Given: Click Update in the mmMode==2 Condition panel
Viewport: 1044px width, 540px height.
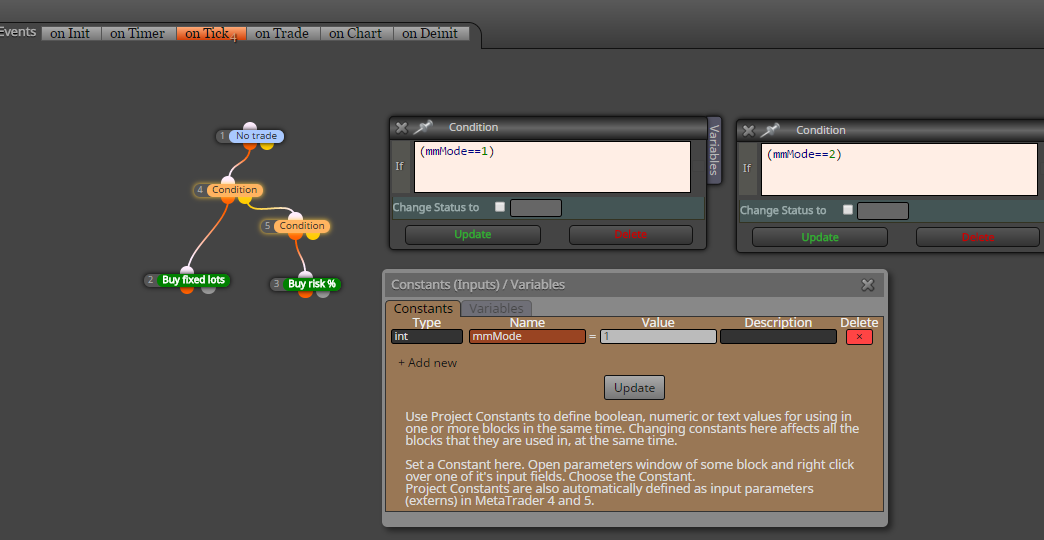Looking at the screenshot, I should tap(820, 238).
